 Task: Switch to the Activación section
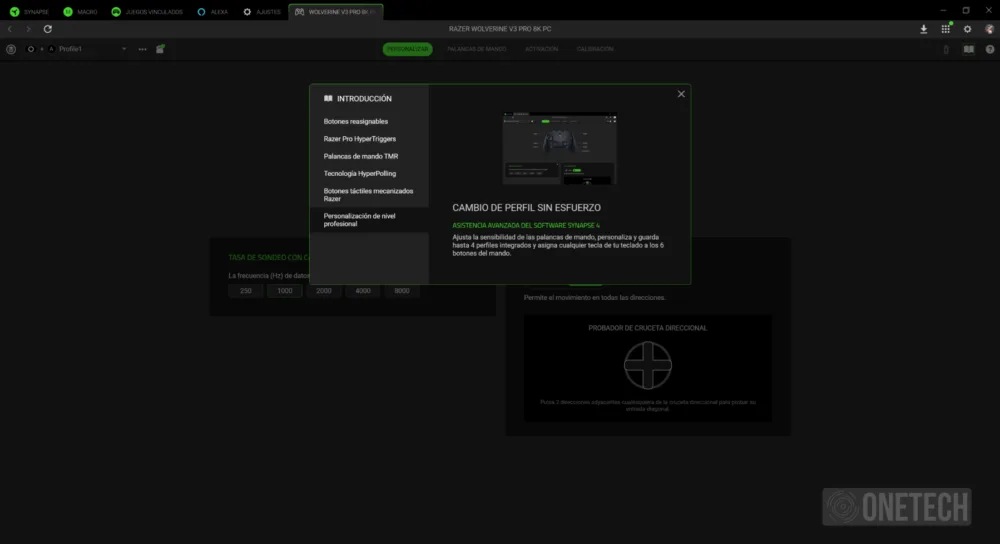tap(541, 49)
